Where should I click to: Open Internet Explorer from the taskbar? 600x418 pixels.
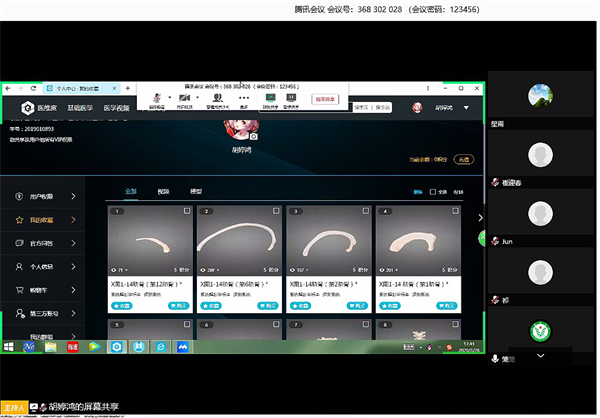(161, 347)
